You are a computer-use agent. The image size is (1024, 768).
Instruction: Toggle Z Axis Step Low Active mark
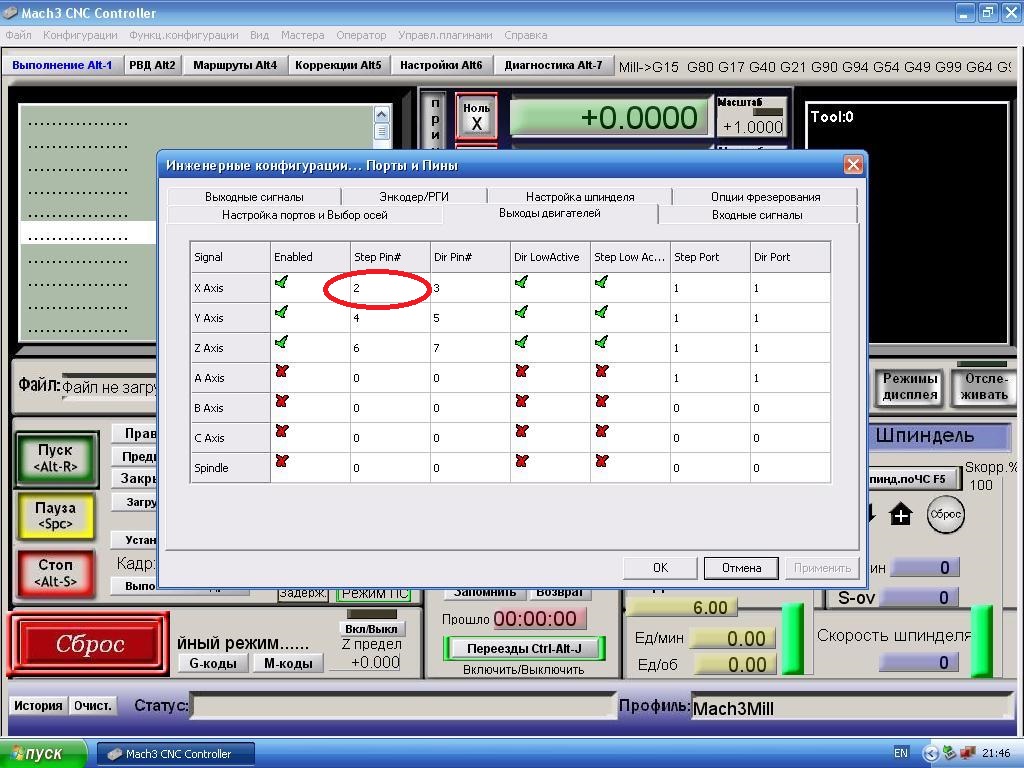pyautogui.click(x=601, y=343)
